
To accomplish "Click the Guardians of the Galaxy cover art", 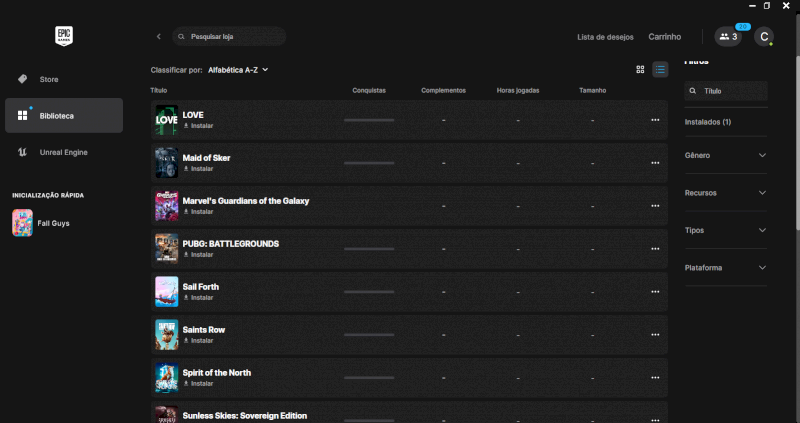I will coord(167,206).
